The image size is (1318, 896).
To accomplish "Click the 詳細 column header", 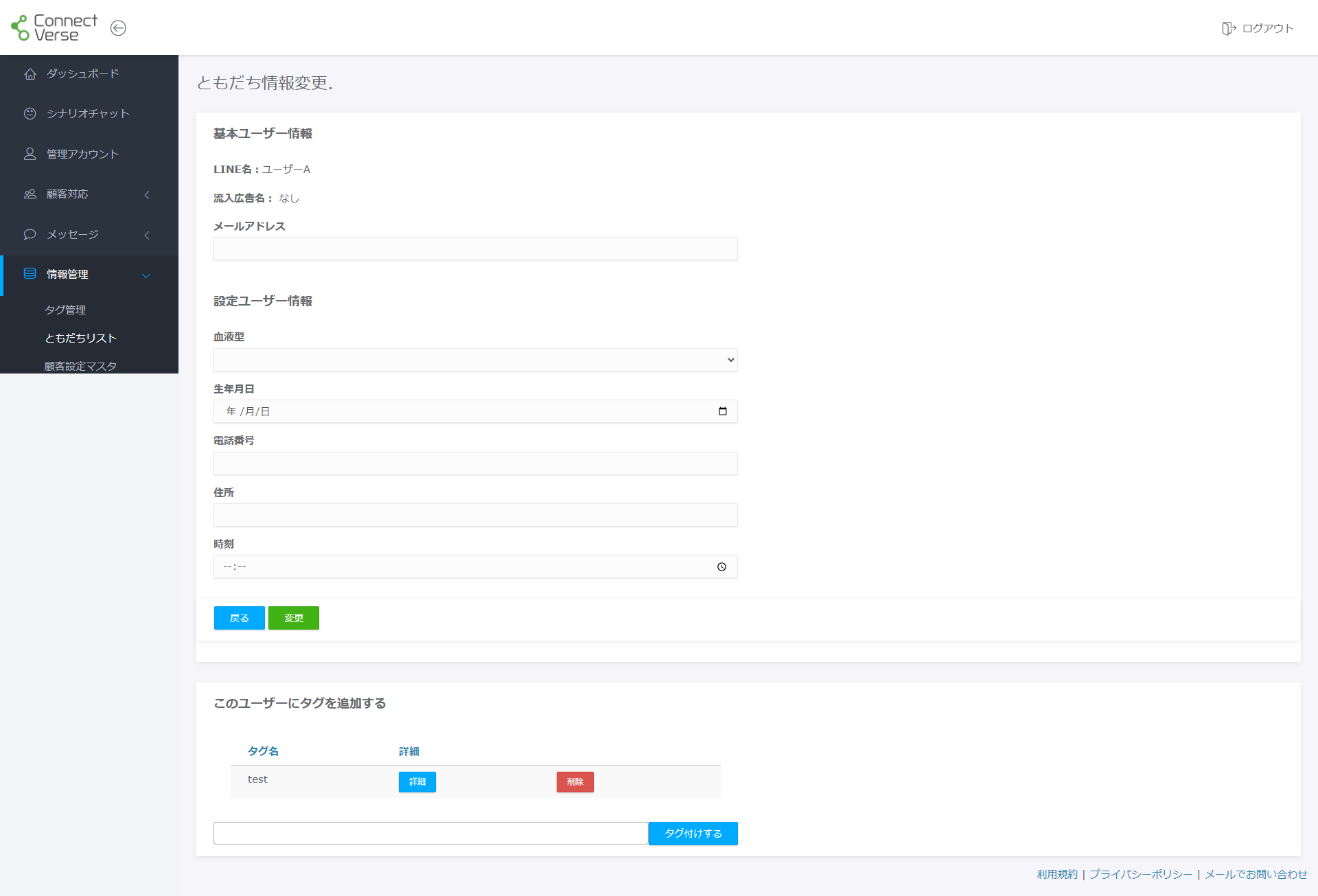I will point(409,751).
